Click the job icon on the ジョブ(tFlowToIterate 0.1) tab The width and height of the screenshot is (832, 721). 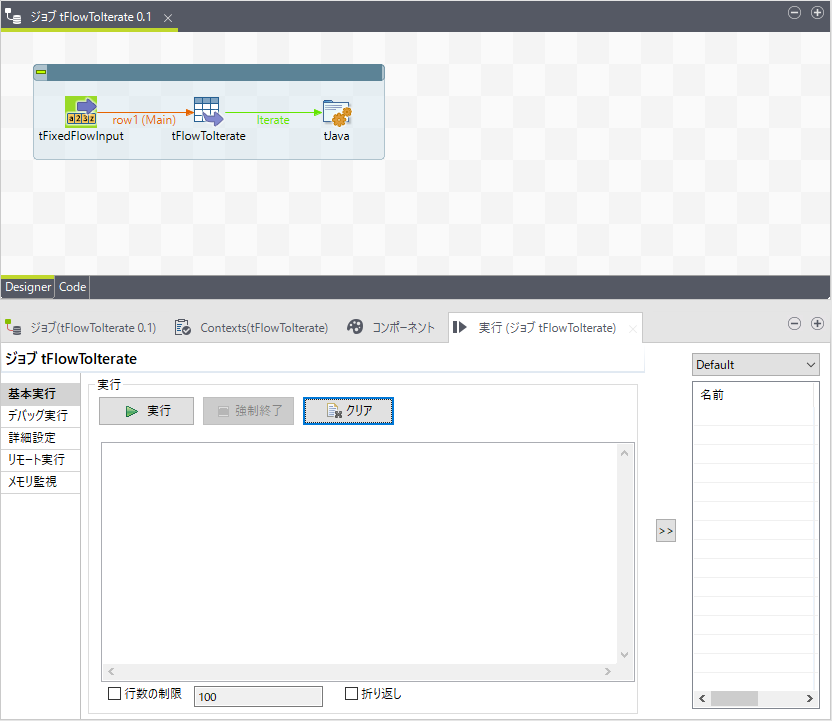(x=14, y=327)
